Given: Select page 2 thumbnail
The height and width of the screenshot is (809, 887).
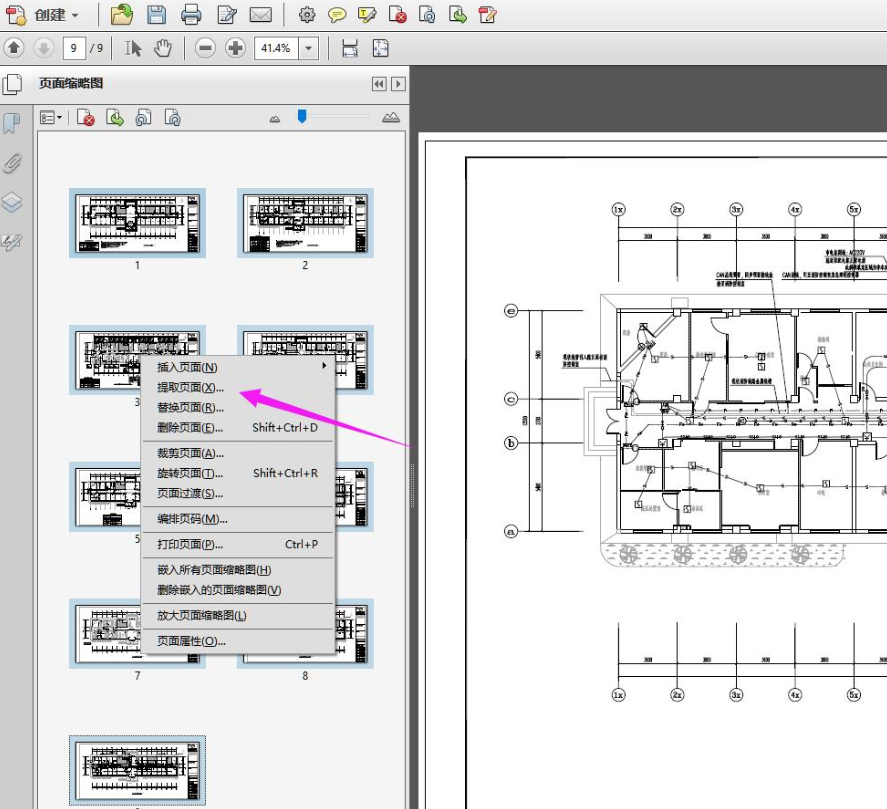Looking at the screenshot, I should (x=305, y=223).
